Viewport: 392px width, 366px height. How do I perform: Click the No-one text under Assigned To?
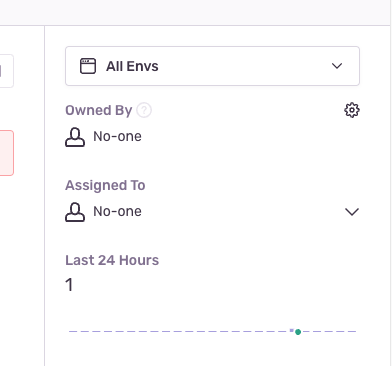(x=117, y=211)
